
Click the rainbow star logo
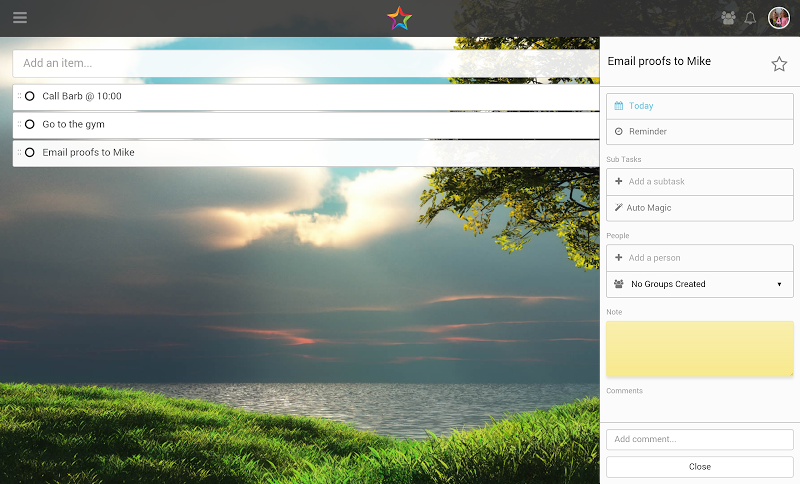pyautogui.click(x=399, y=18)
